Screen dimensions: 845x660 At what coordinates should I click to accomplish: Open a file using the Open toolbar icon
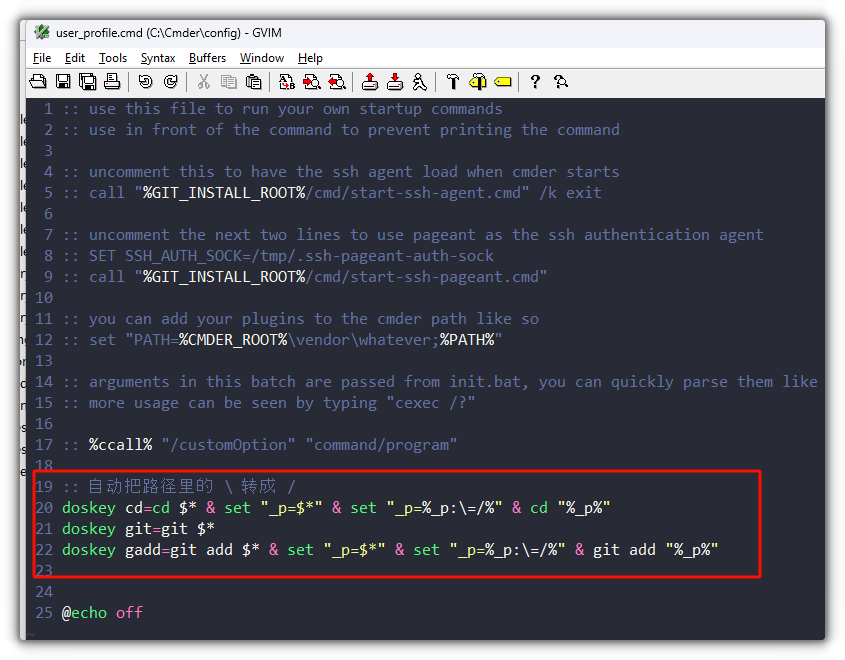[x=38, y=81]
